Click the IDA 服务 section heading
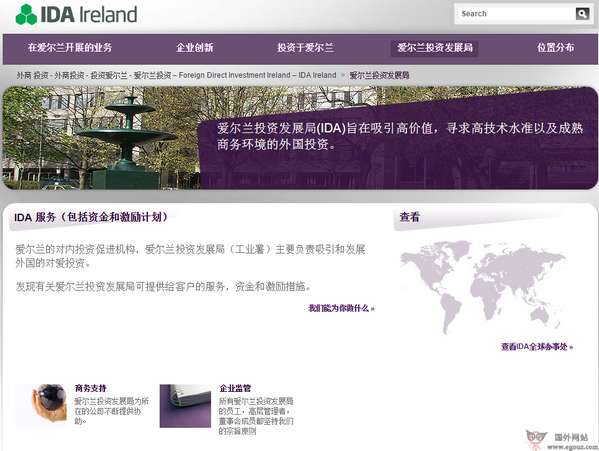This screenshot has height=451, width=599. point(91,217)
